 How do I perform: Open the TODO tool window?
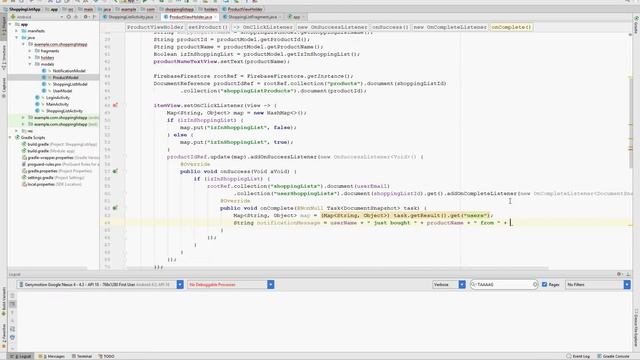coord(107,356)
